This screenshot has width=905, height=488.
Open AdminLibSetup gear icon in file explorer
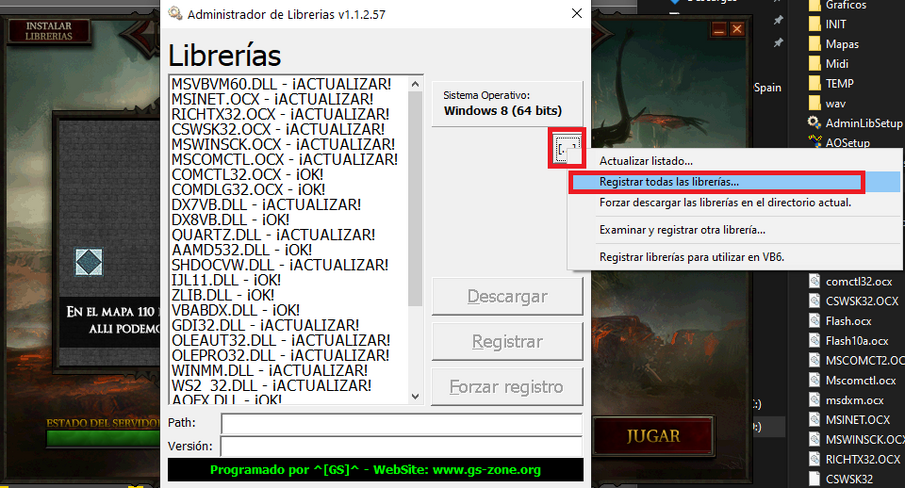click(x=814, y=123)
